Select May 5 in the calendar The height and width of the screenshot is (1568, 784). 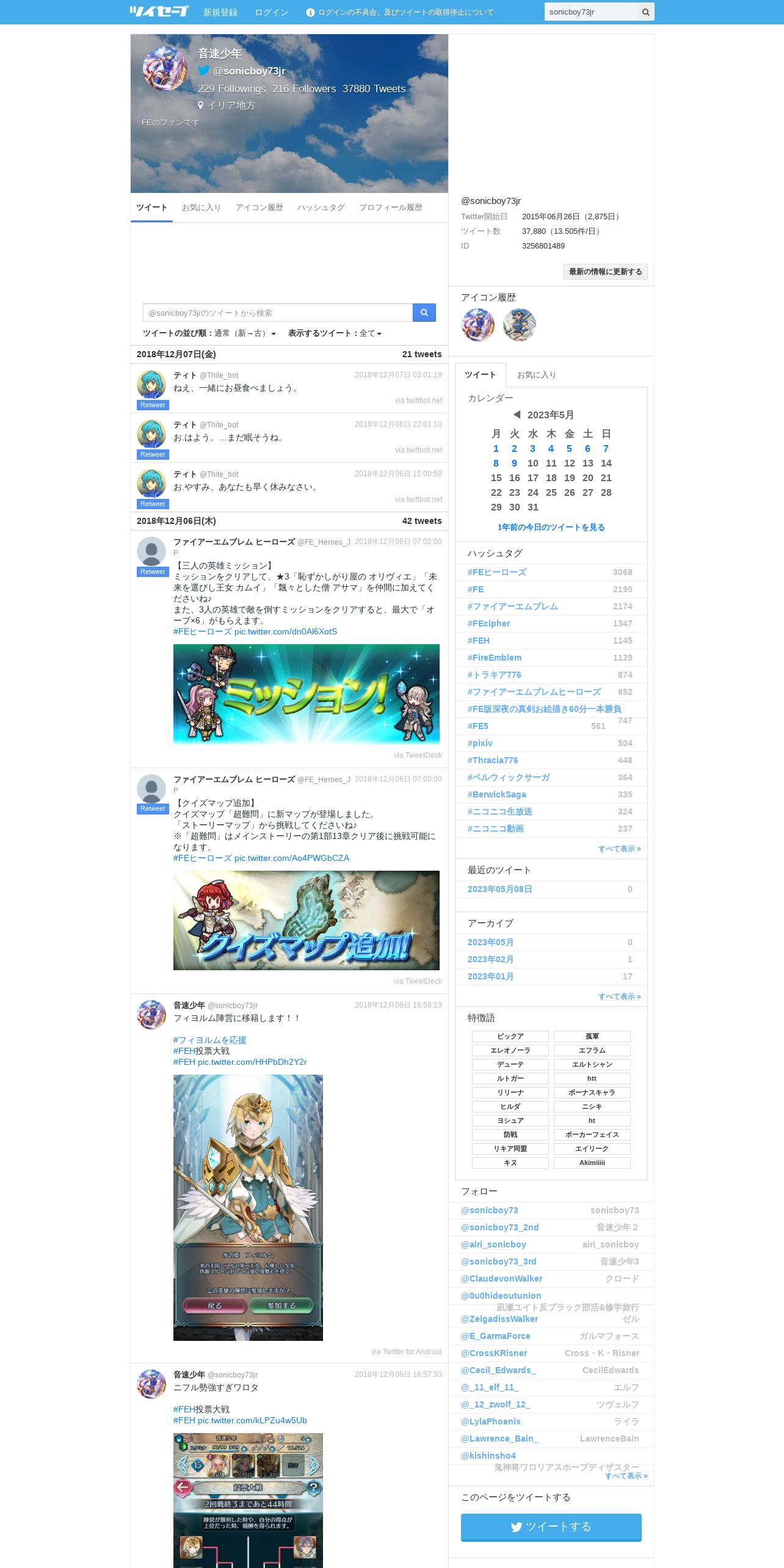click(x=569, y=449)
